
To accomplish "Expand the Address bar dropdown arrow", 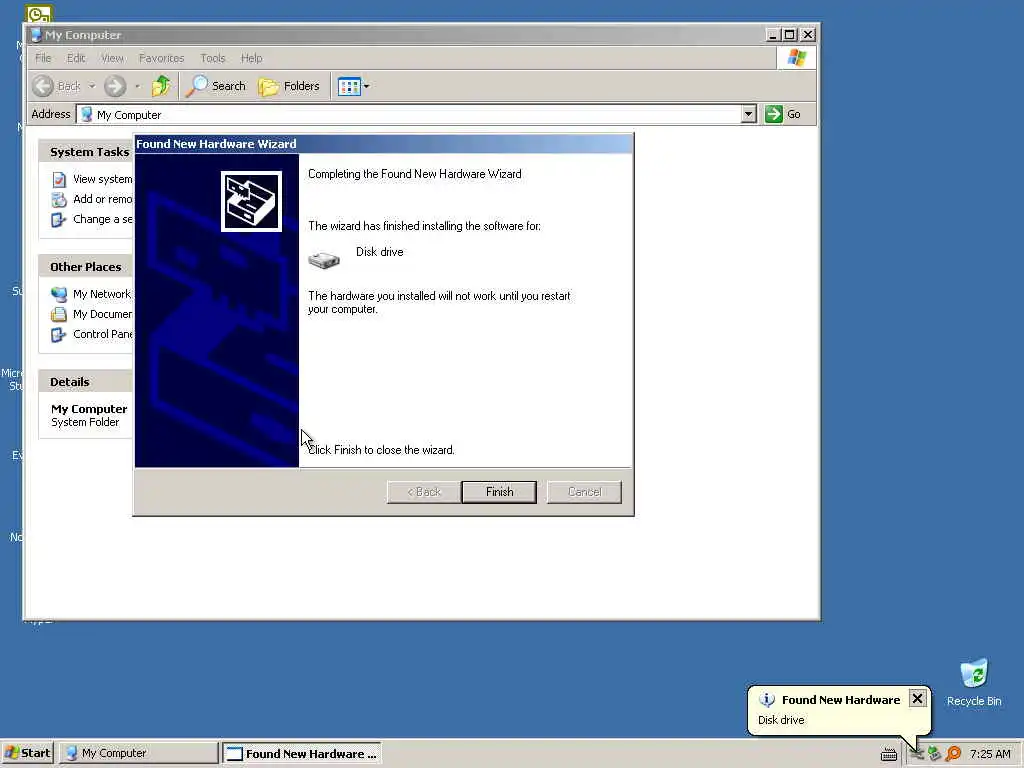I will (x=748, y=114).
